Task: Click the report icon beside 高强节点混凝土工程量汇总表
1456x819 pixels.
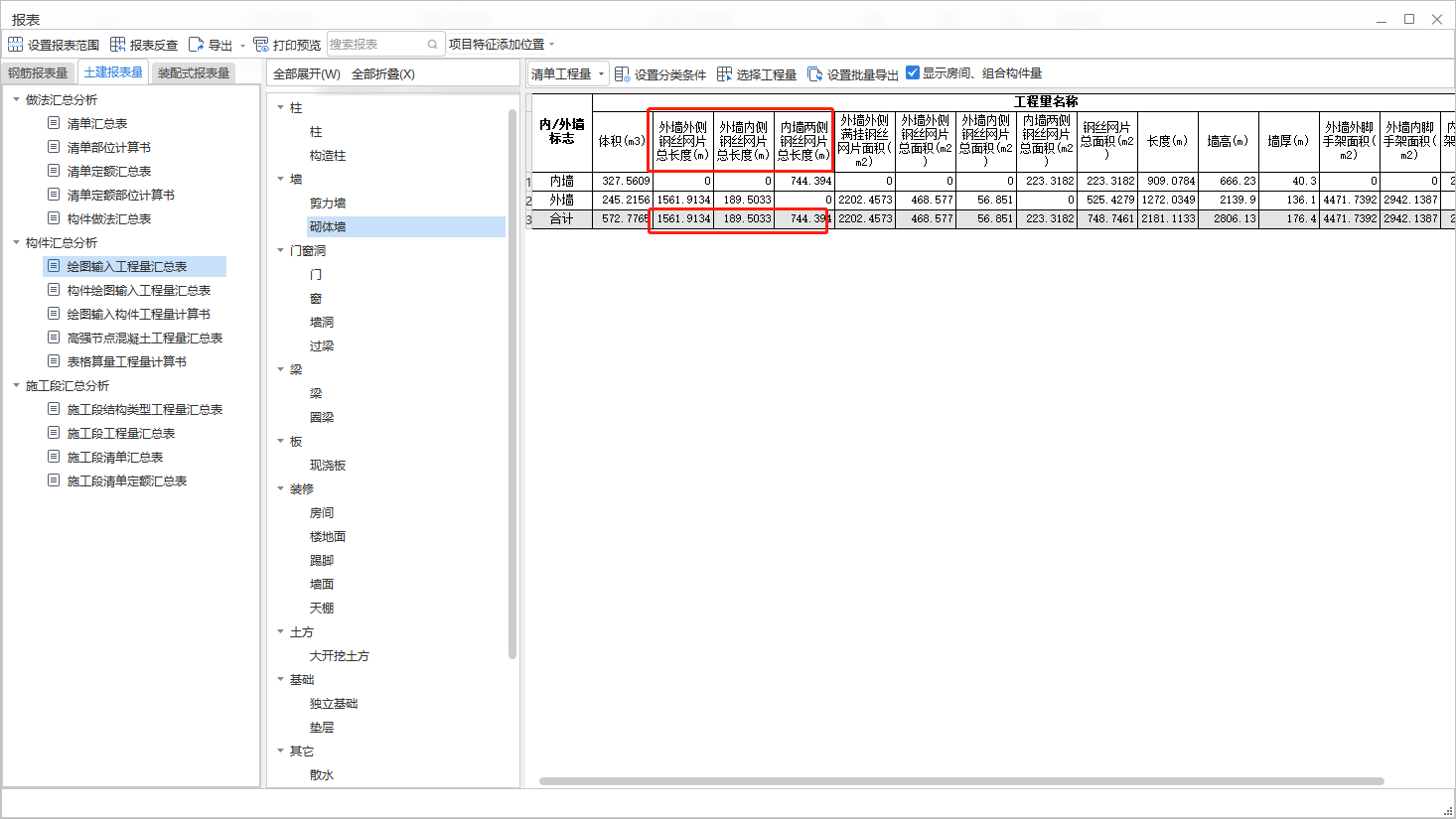Action: tap(54, 338)
